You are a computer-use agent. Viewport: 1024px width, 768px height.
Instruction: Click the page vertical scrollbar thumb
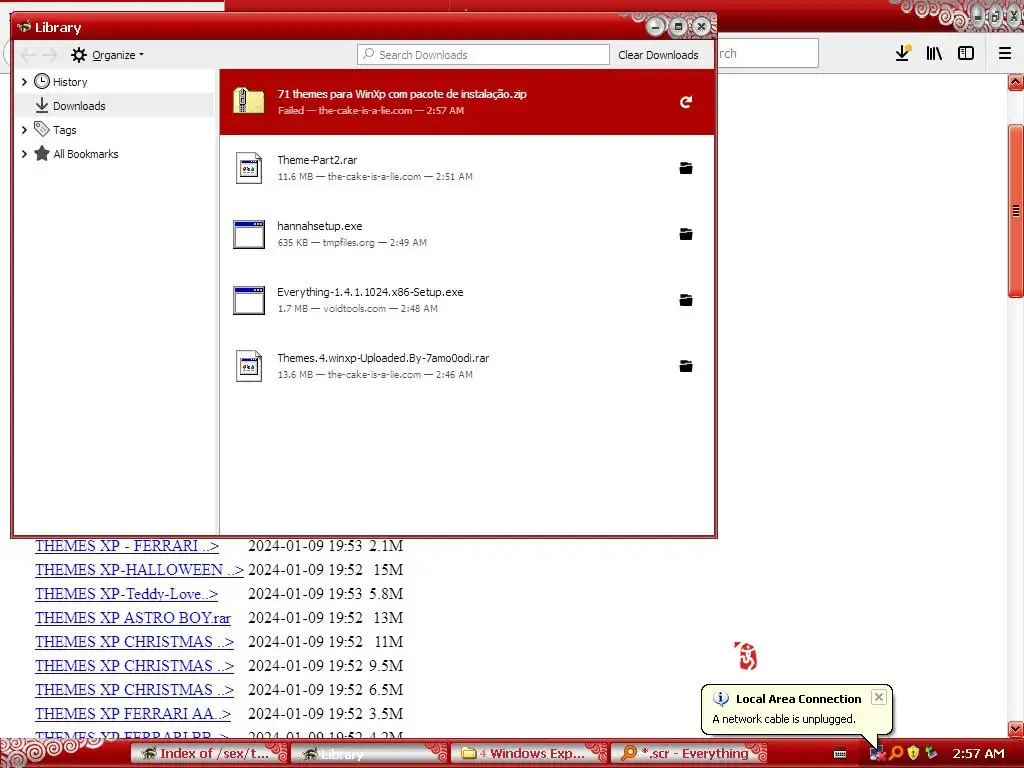pyautogui.click(x=1016, y=210)
